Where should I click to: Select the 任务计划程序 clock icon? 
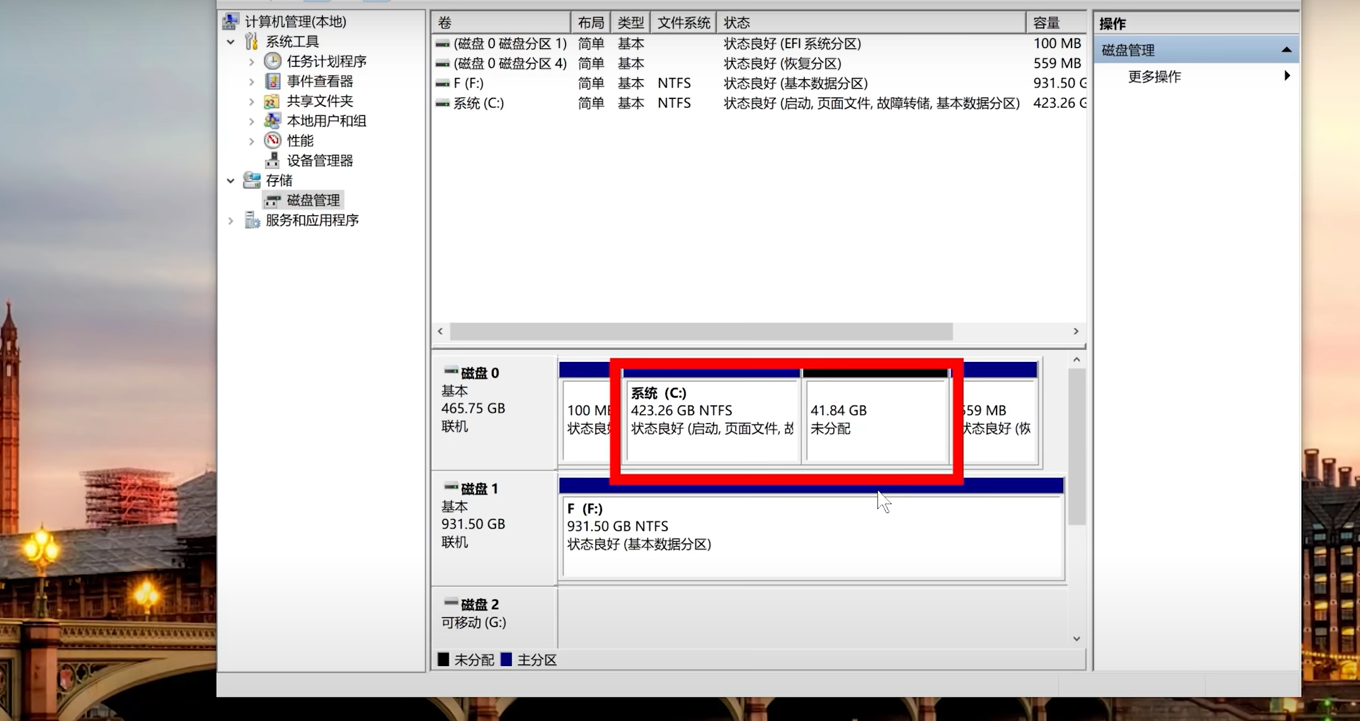tap(272, 61)
